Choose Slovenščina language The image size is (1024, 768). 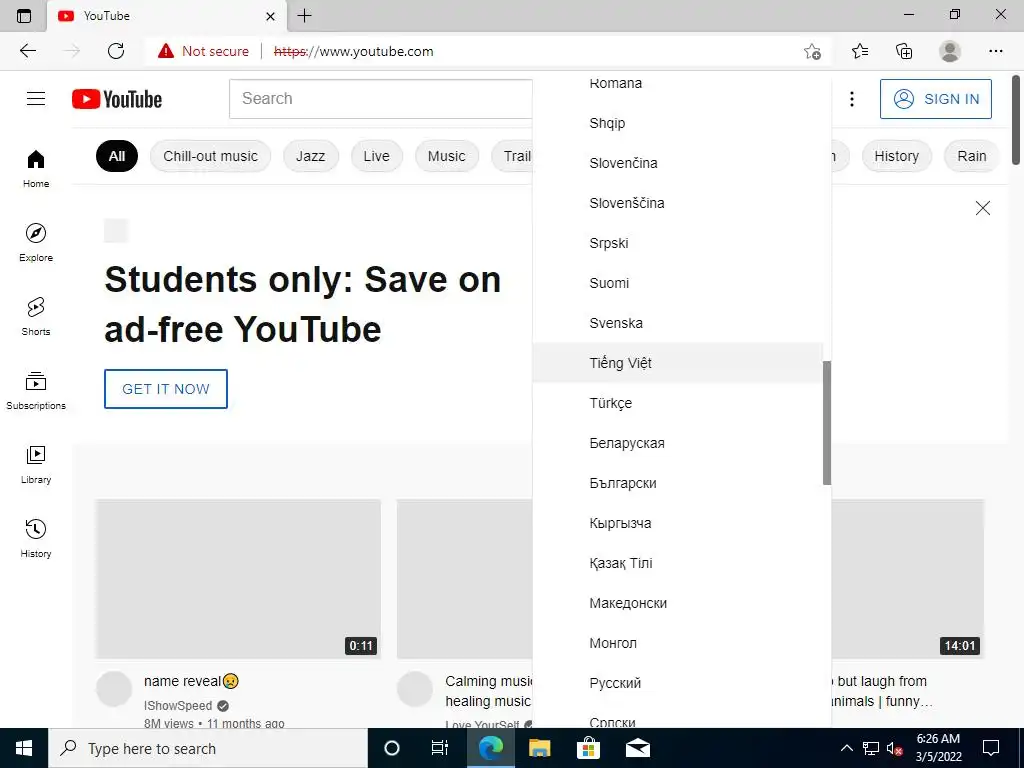(x=677, y=203)
